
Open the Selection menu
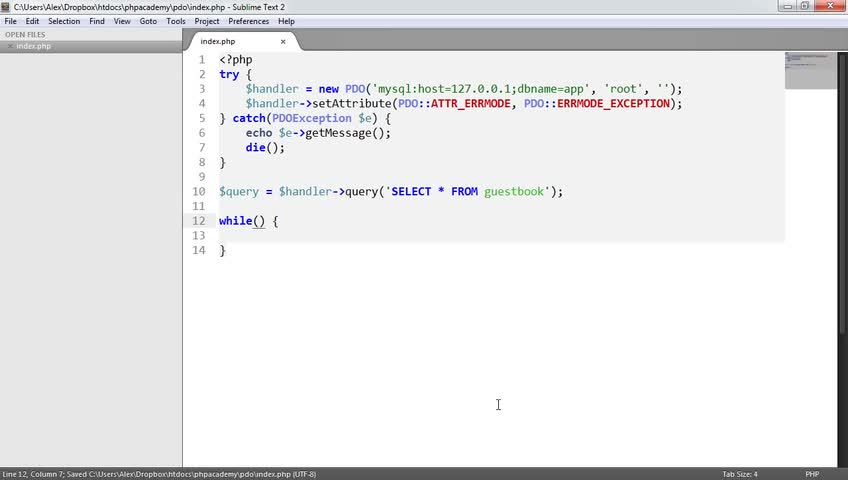click(64, 21)
